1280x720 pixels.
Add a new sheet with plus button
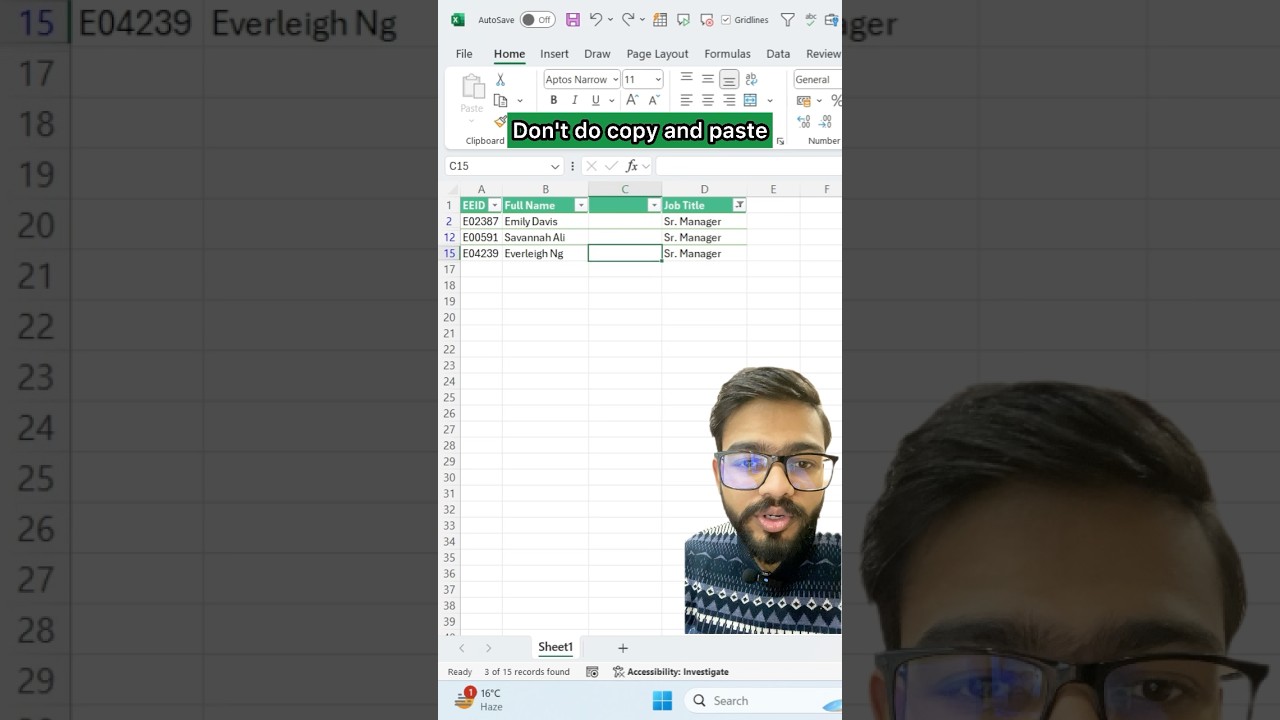click(622, 648)
